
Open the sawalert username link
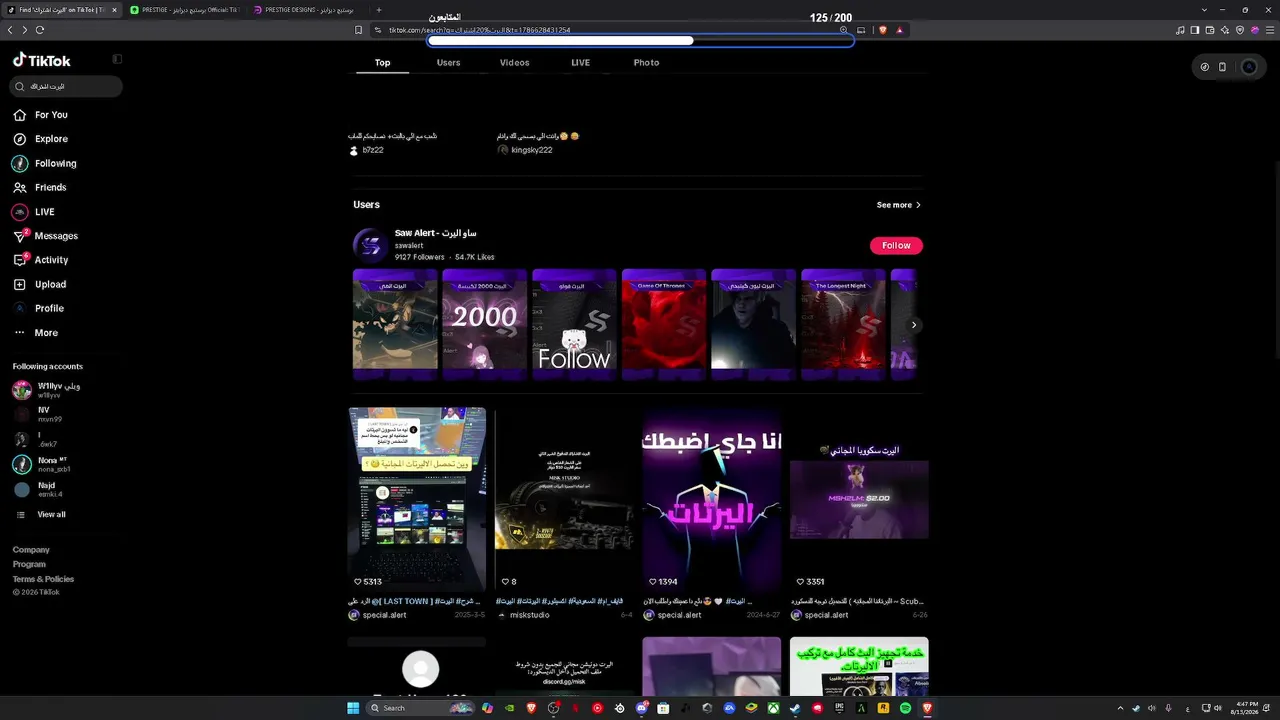tap(409, 245)
